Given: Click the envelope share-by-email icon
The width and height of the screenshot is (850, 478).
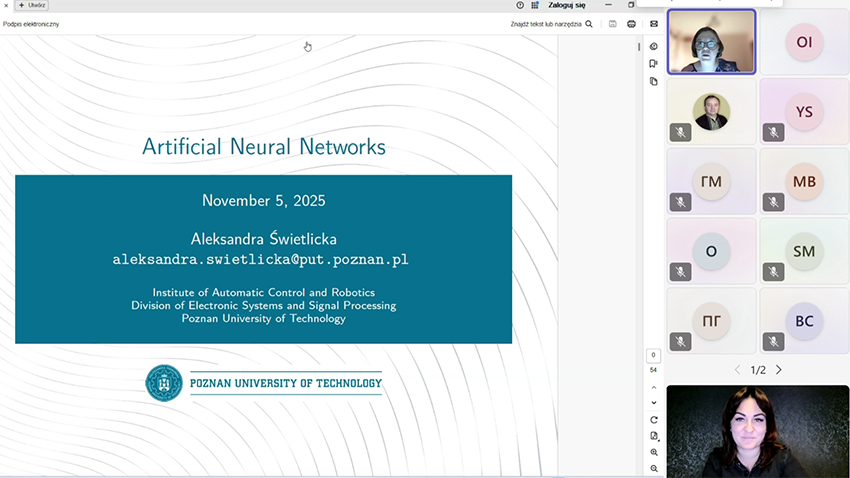Looking at the screenshot, I should click(654, 24).
